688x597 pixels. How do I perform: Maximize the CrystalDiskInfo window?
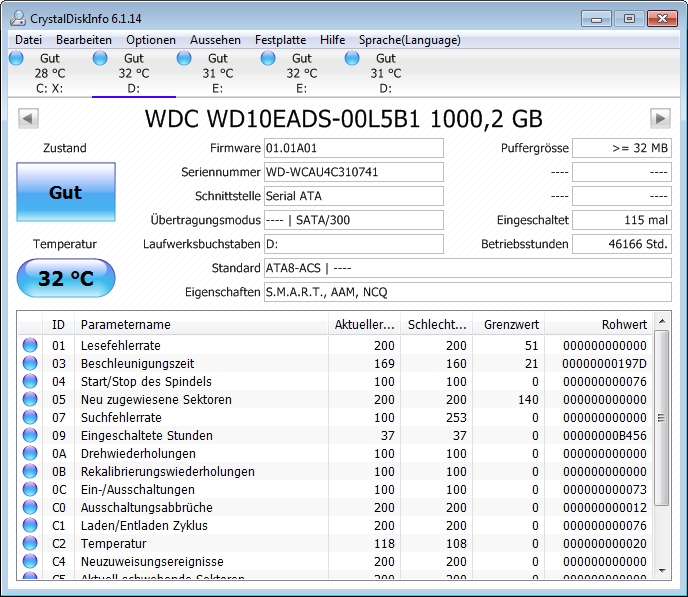629,19
